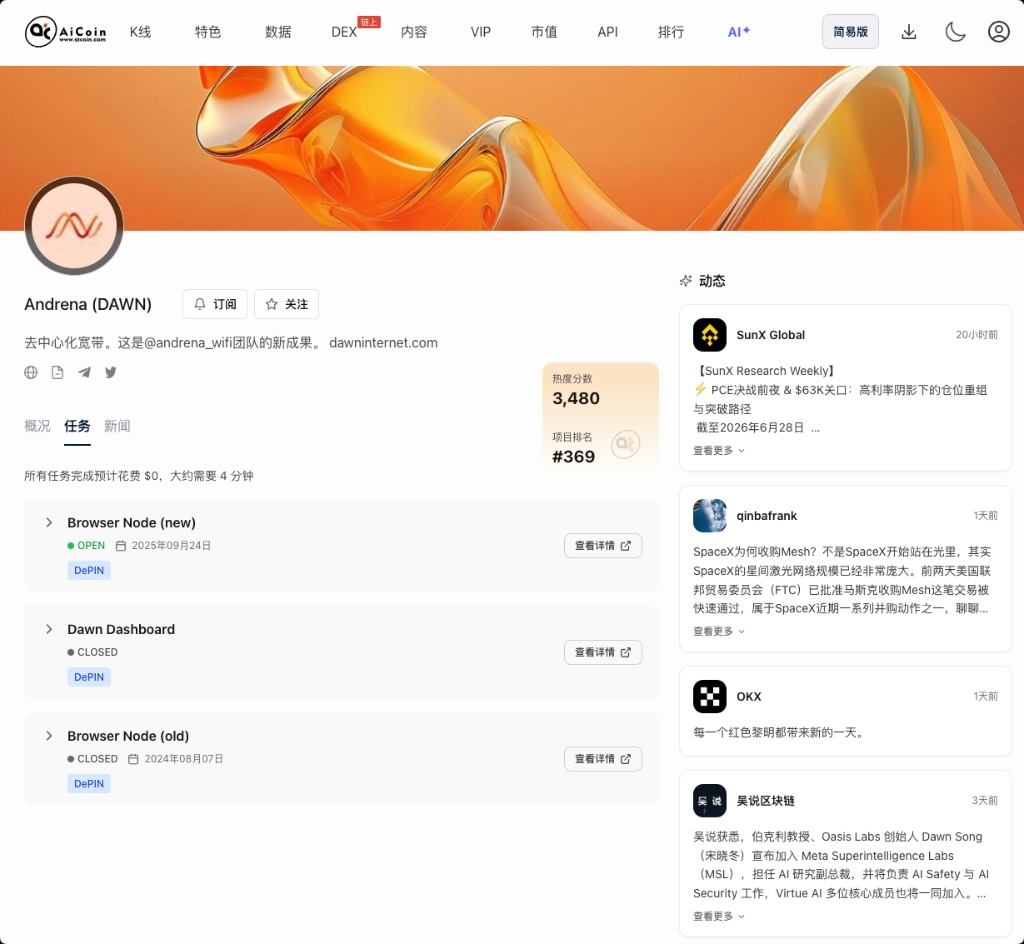Expand 查看更多 under 吴说区块链 post
The image size is (1024, 944).
tap(719, 917)
